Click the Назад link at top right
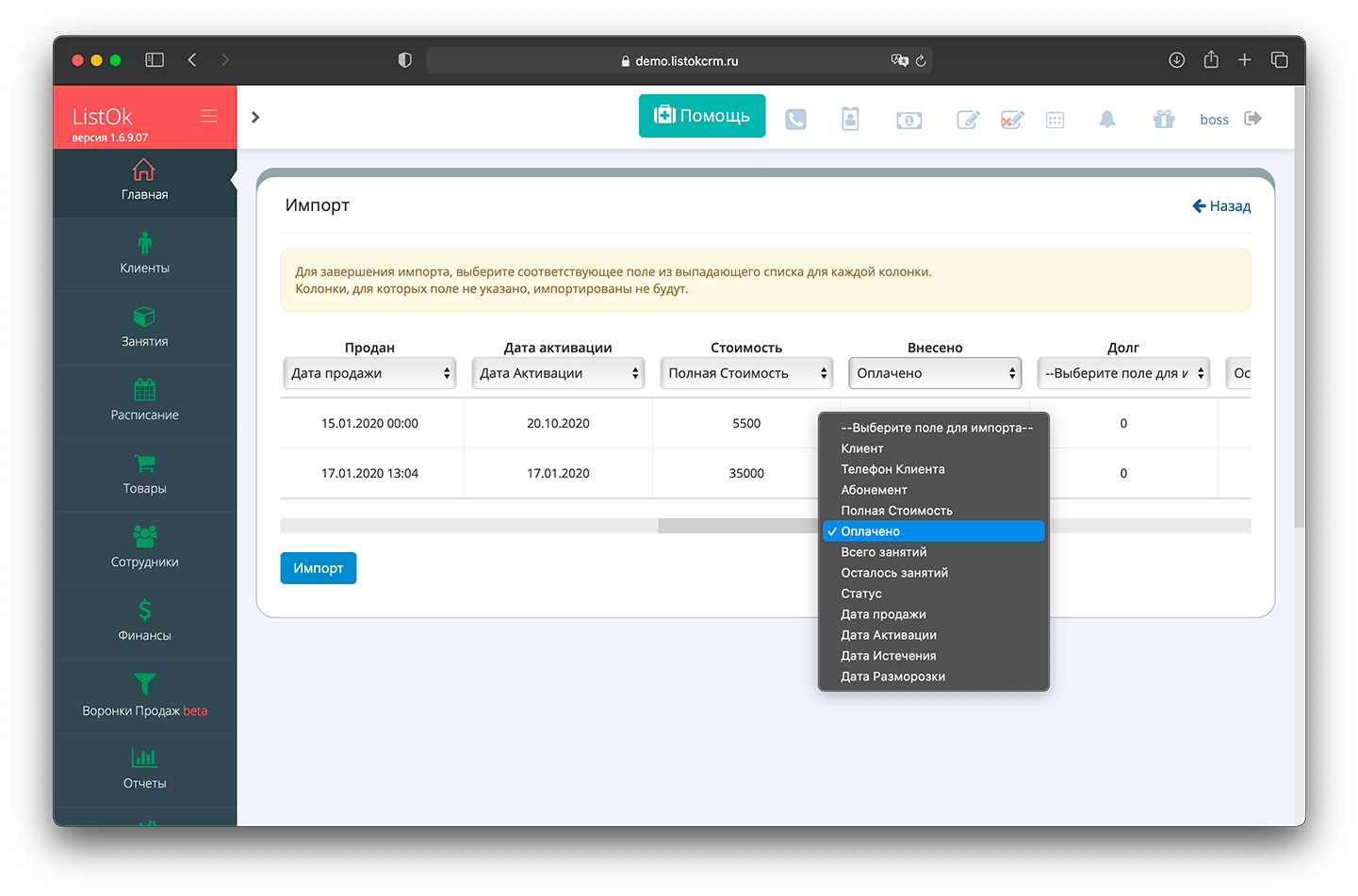The width and height of the screenshot is (1358, 896). coord(1221,205)
